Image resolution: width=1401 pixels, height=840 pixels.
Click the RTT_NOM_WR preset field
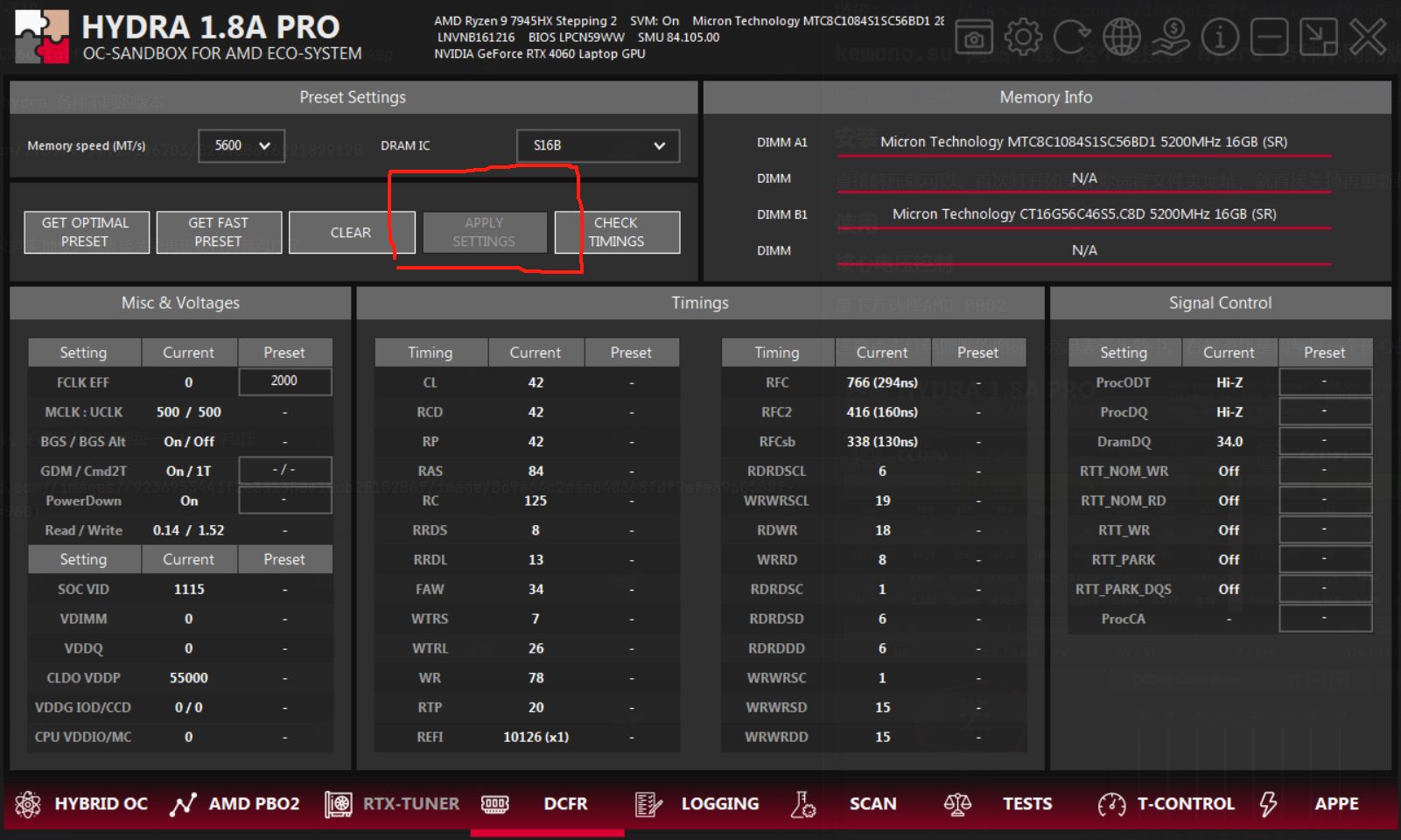pos(1325,470)
